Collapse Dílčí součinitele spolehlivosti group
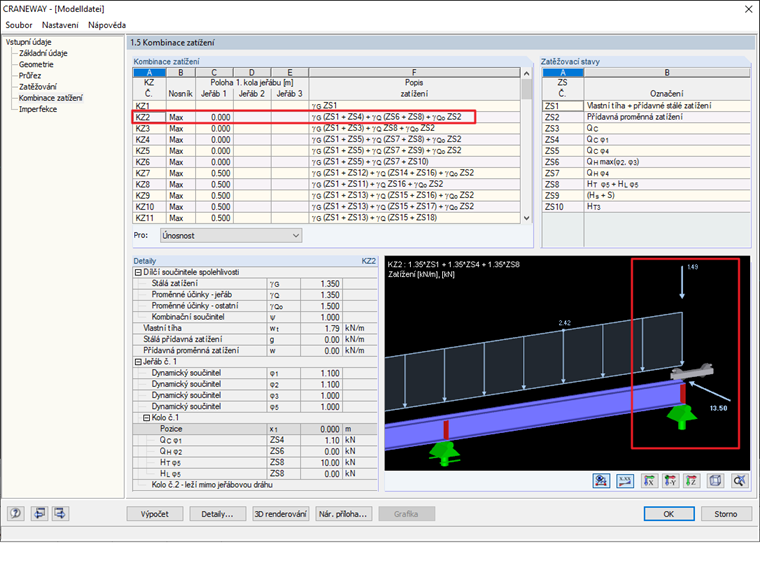This screenshot has width=760, height=570. pos(138,272)
